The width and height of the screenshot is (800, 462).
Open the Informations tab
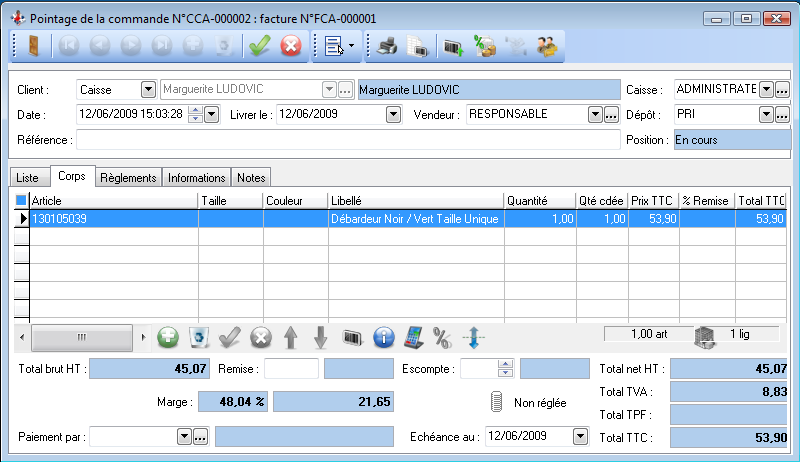(x=196, y=177)
